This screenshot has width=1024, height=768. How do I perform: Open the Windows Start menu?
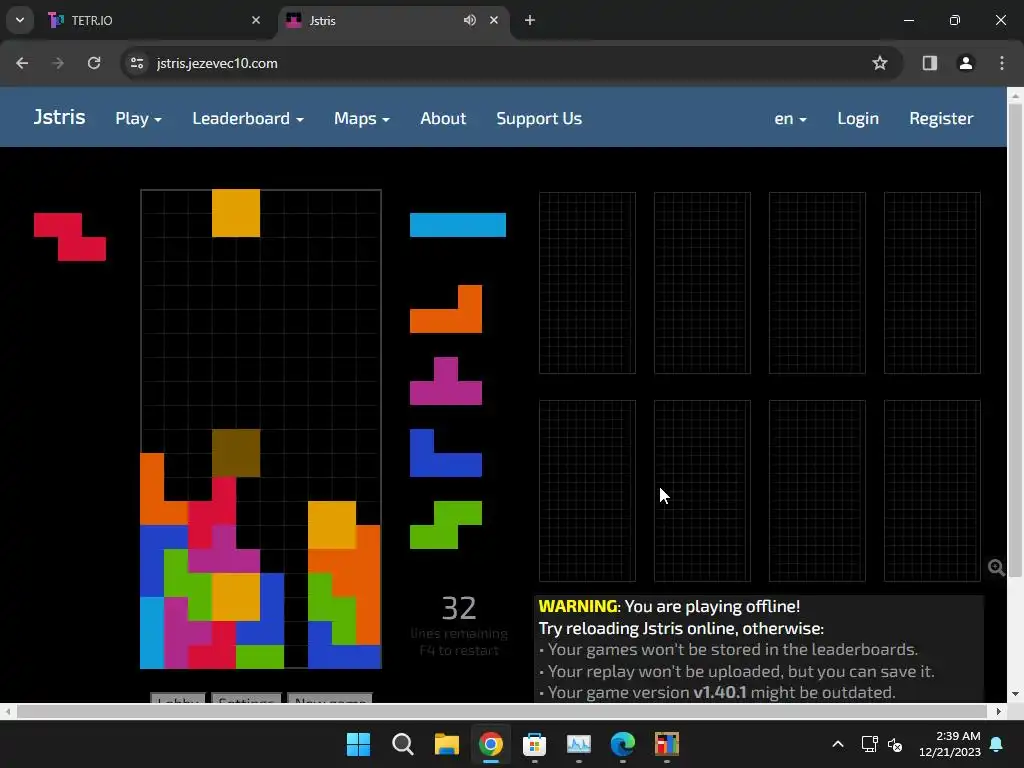359,744
